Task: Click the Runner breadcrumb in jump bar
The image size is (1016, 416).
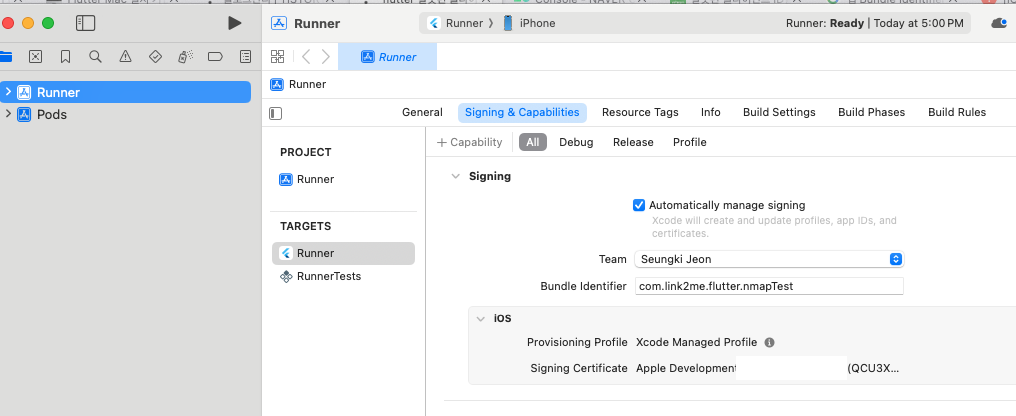Action: [x=299, y=84]
